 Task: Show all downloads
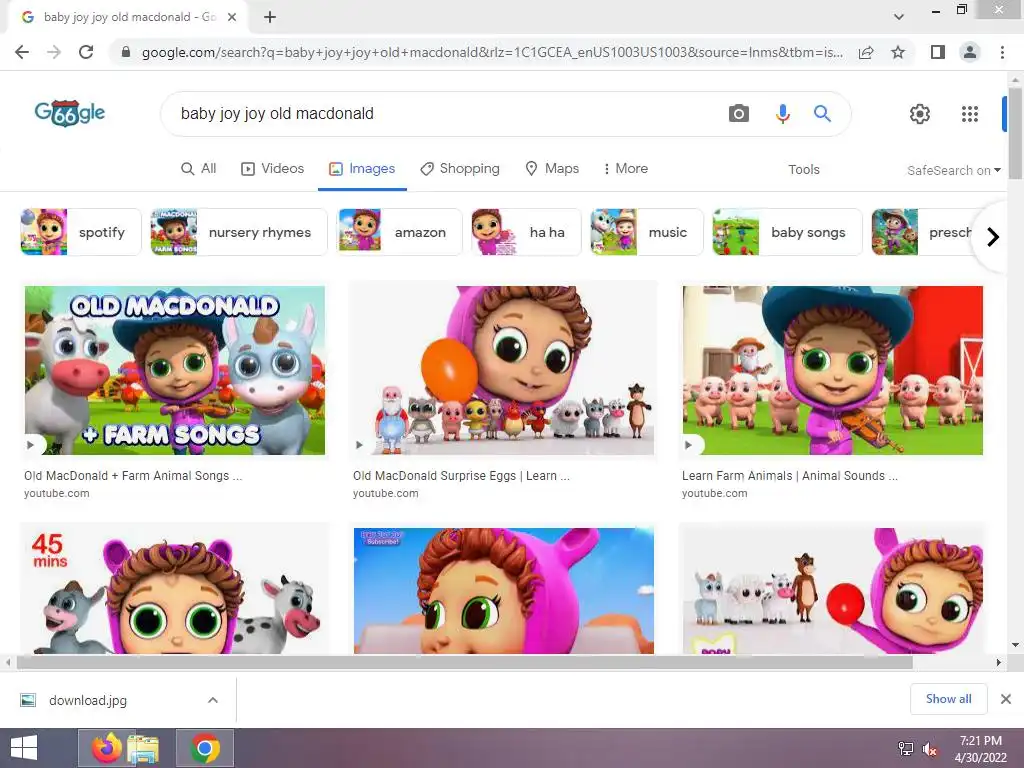(948, 699)
